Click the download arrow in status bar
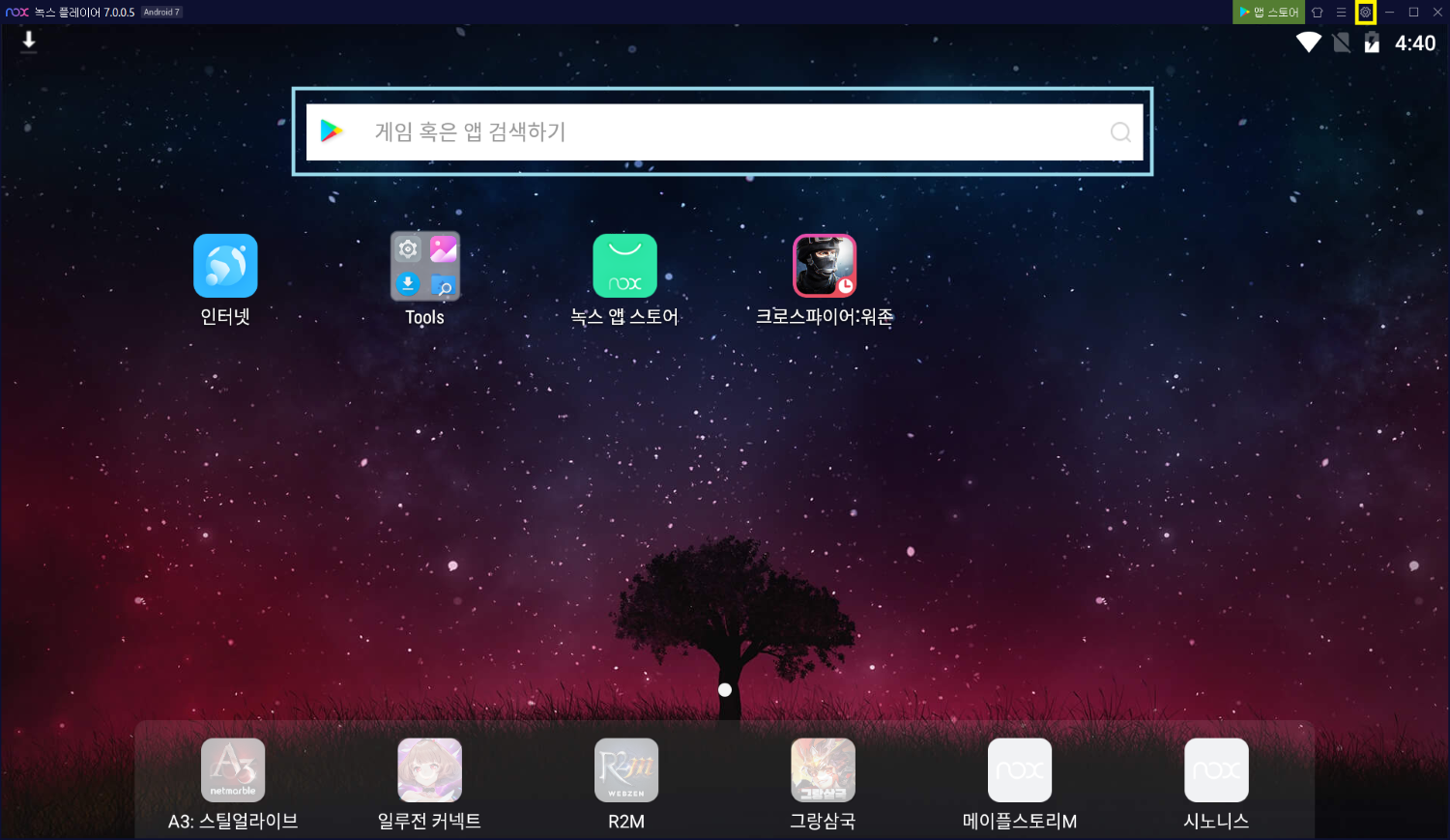The height and width of the screenshot is (840, 1450). coord(29,41)
